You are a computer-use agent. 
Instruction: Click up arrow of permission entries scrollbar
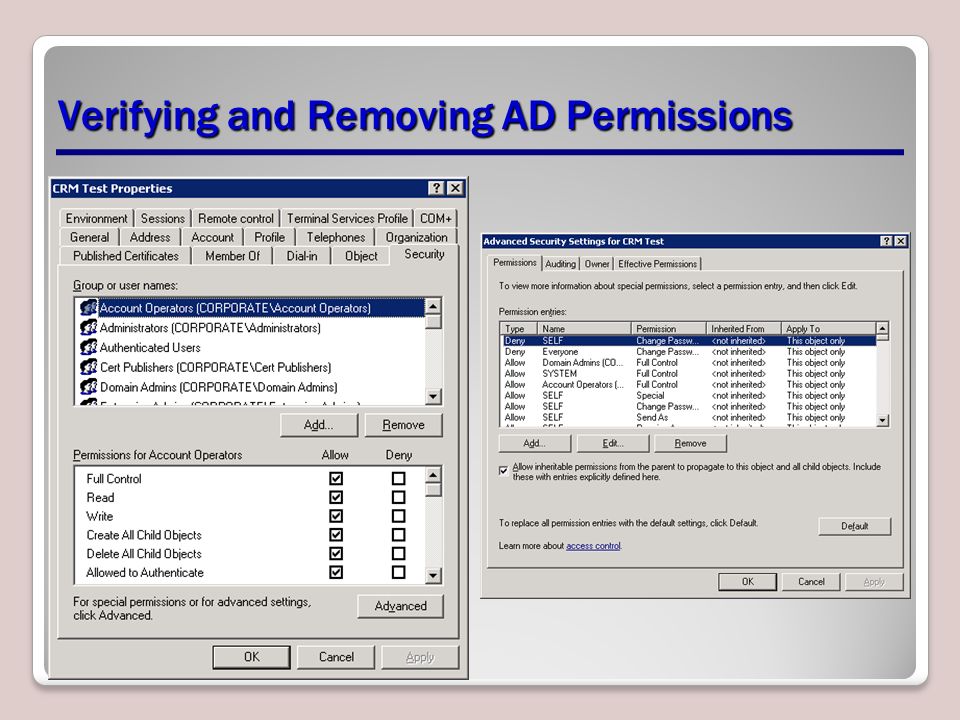coord(882,329)
